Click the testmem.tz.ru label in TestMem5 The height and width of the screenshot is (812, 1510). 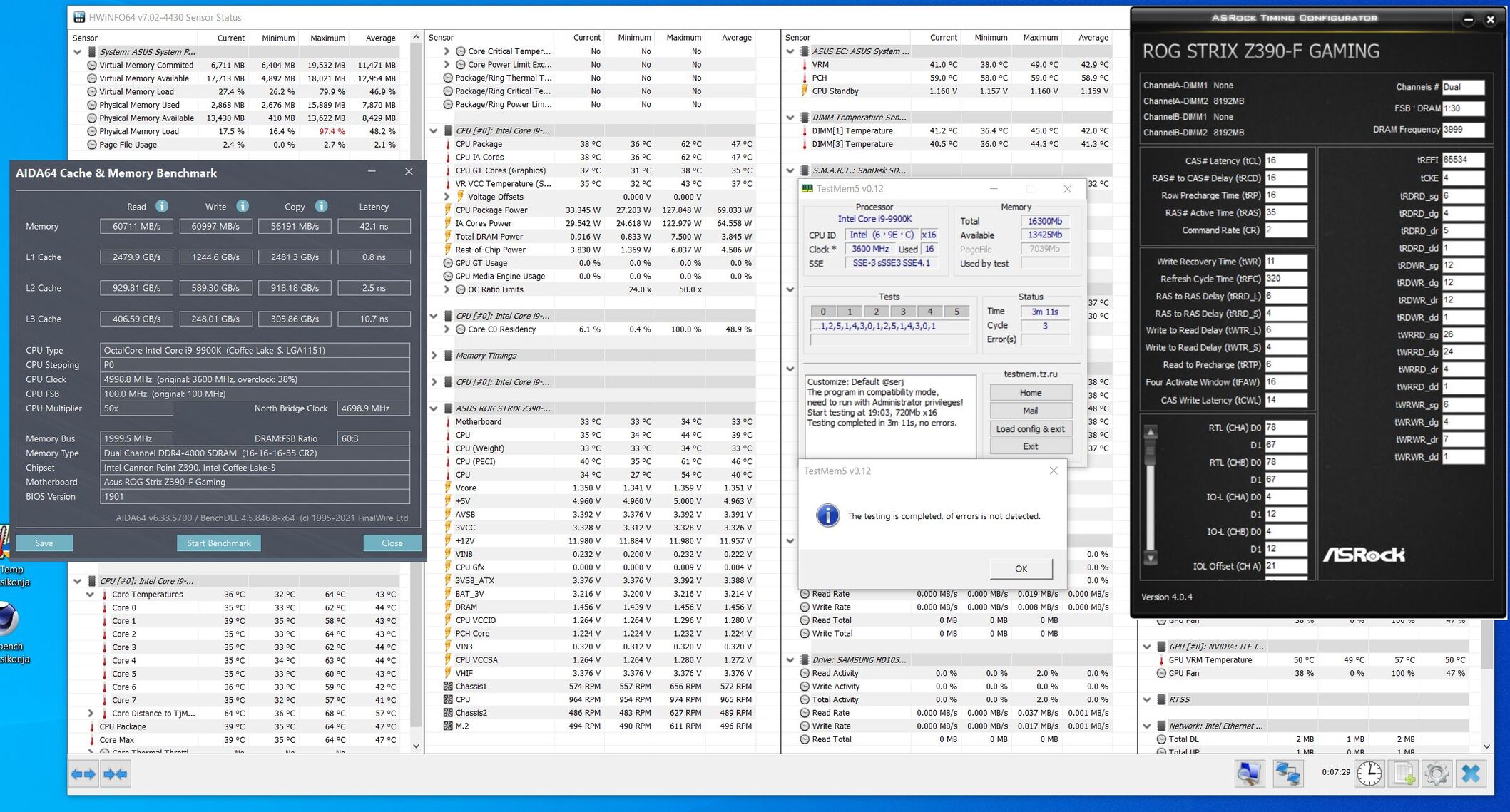point(1031,374)
